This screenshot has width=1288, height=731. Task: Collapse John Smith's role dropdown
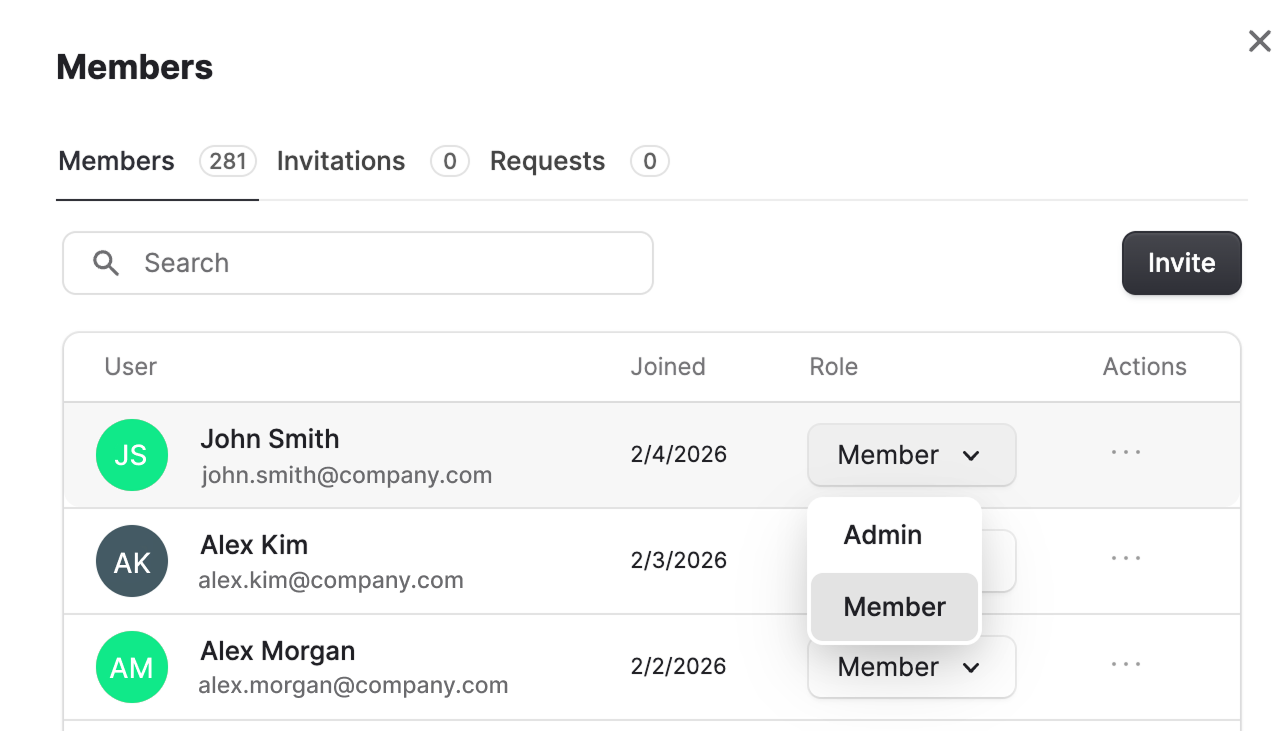coord(910,455)
